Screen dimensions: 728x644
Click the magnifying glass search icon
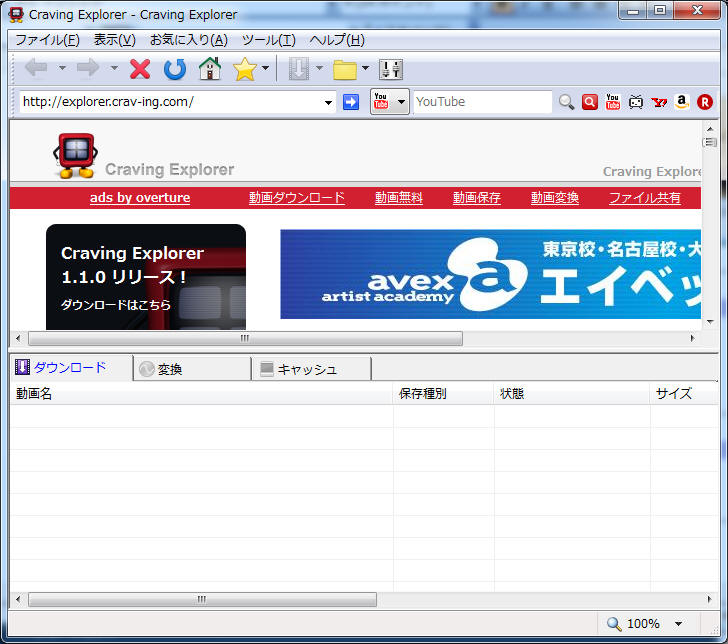click(x=566, y=102)
